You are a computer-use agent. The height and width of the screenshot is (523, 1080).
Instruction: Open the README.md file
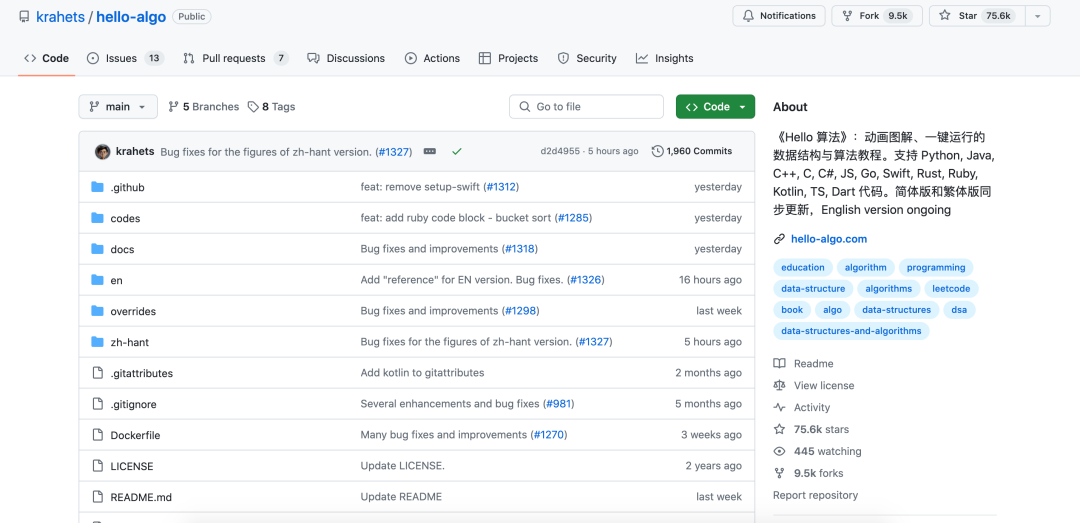tap(141, 497)
